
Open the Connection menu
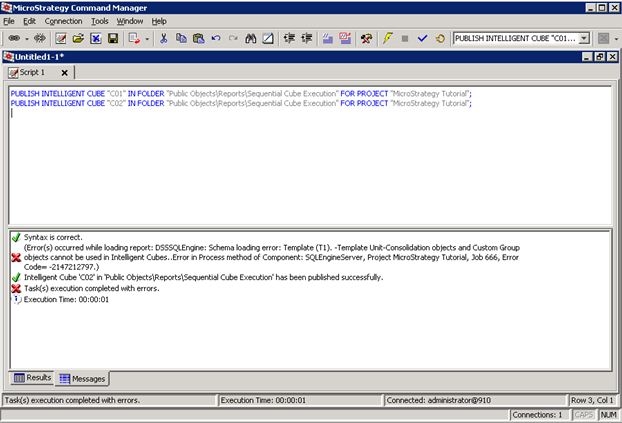63,20
